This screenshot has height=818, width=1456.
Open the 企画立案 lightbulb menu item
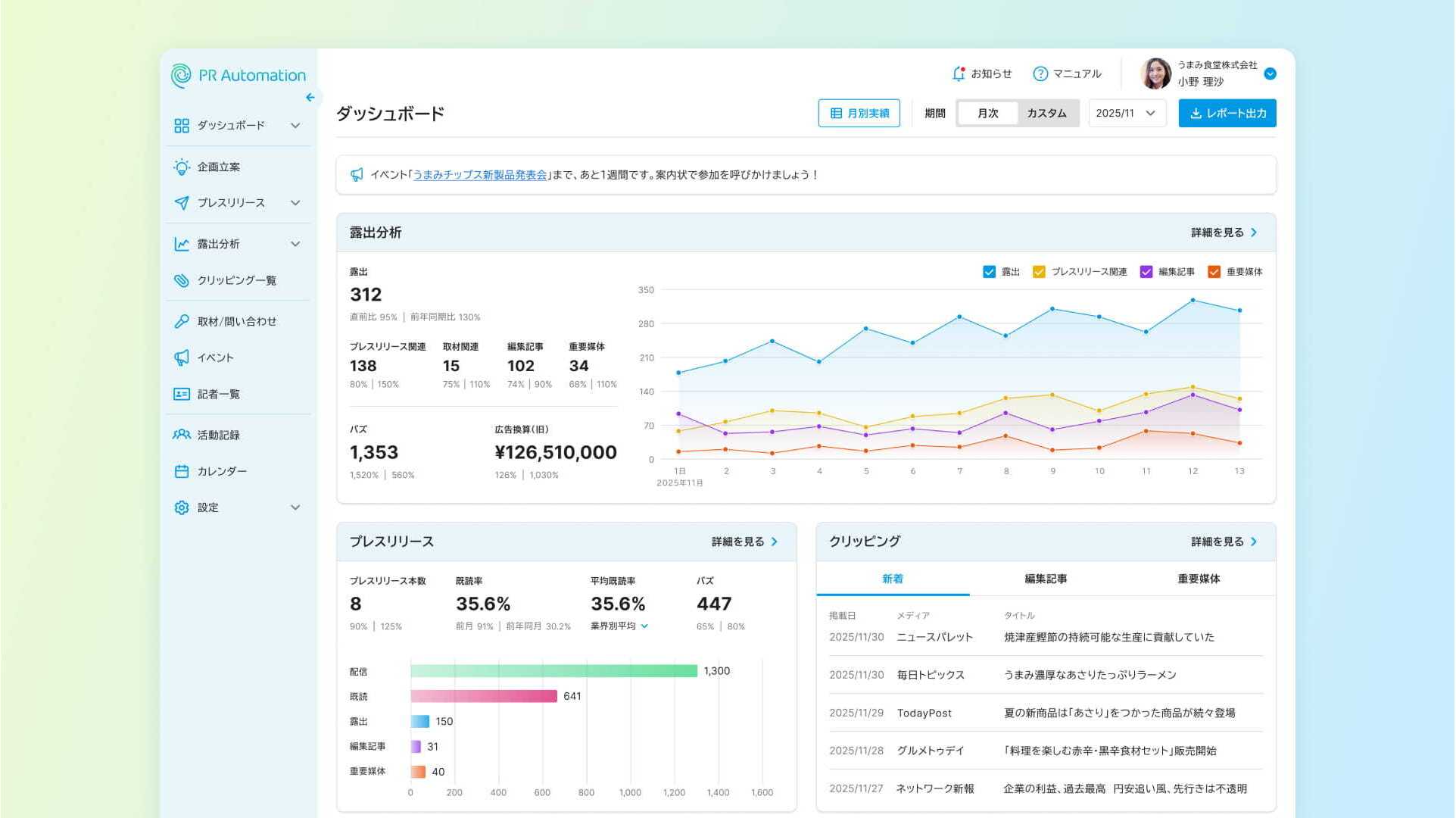click(x=219, y=167)
